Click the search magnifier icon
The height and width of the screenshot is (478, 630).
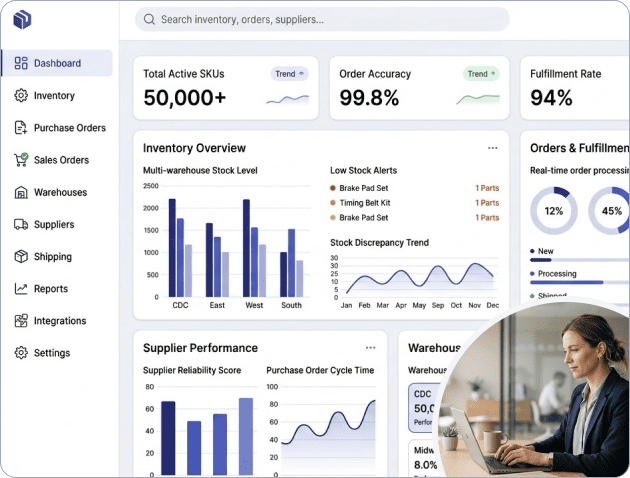[149, 19]
